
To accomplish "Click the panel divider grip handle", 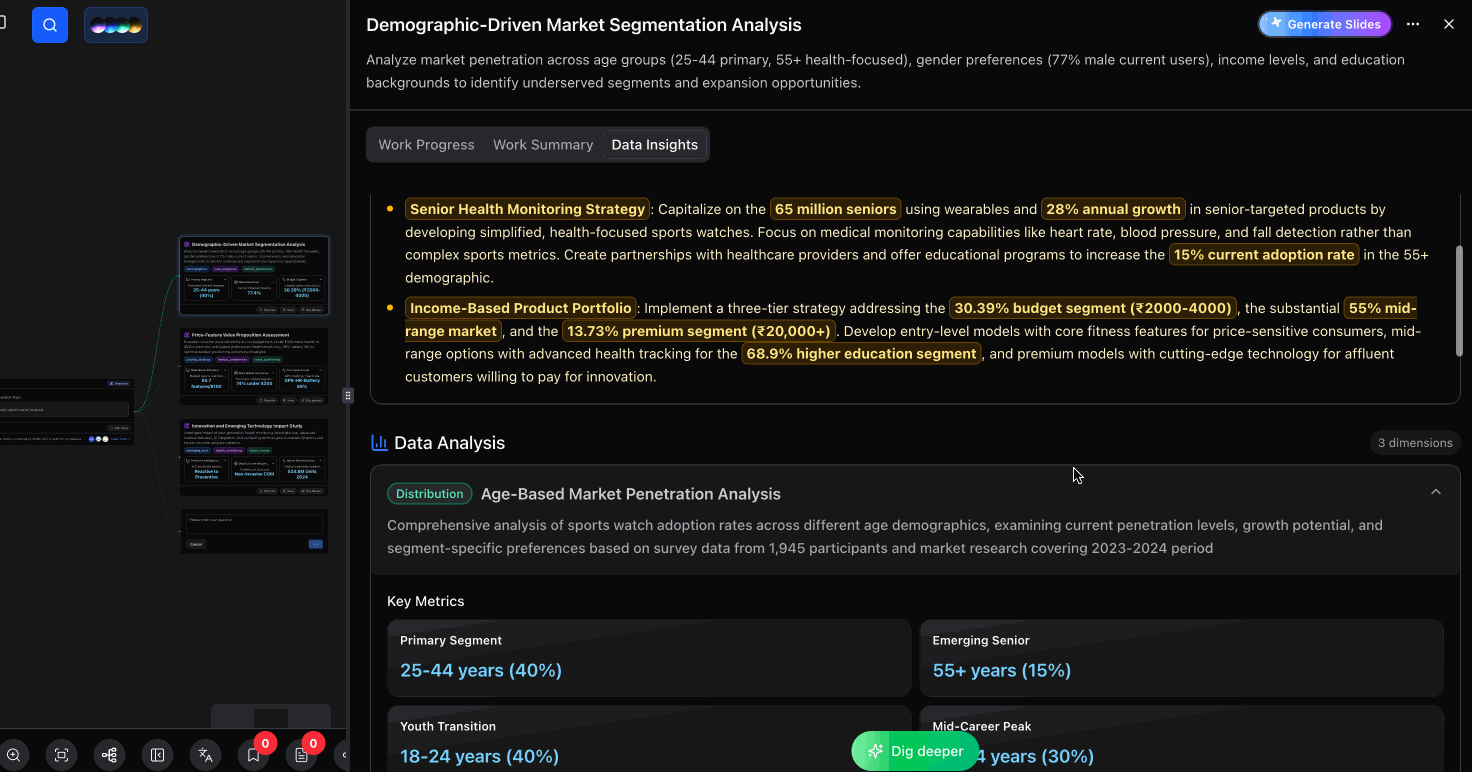I will coord(348,395).
